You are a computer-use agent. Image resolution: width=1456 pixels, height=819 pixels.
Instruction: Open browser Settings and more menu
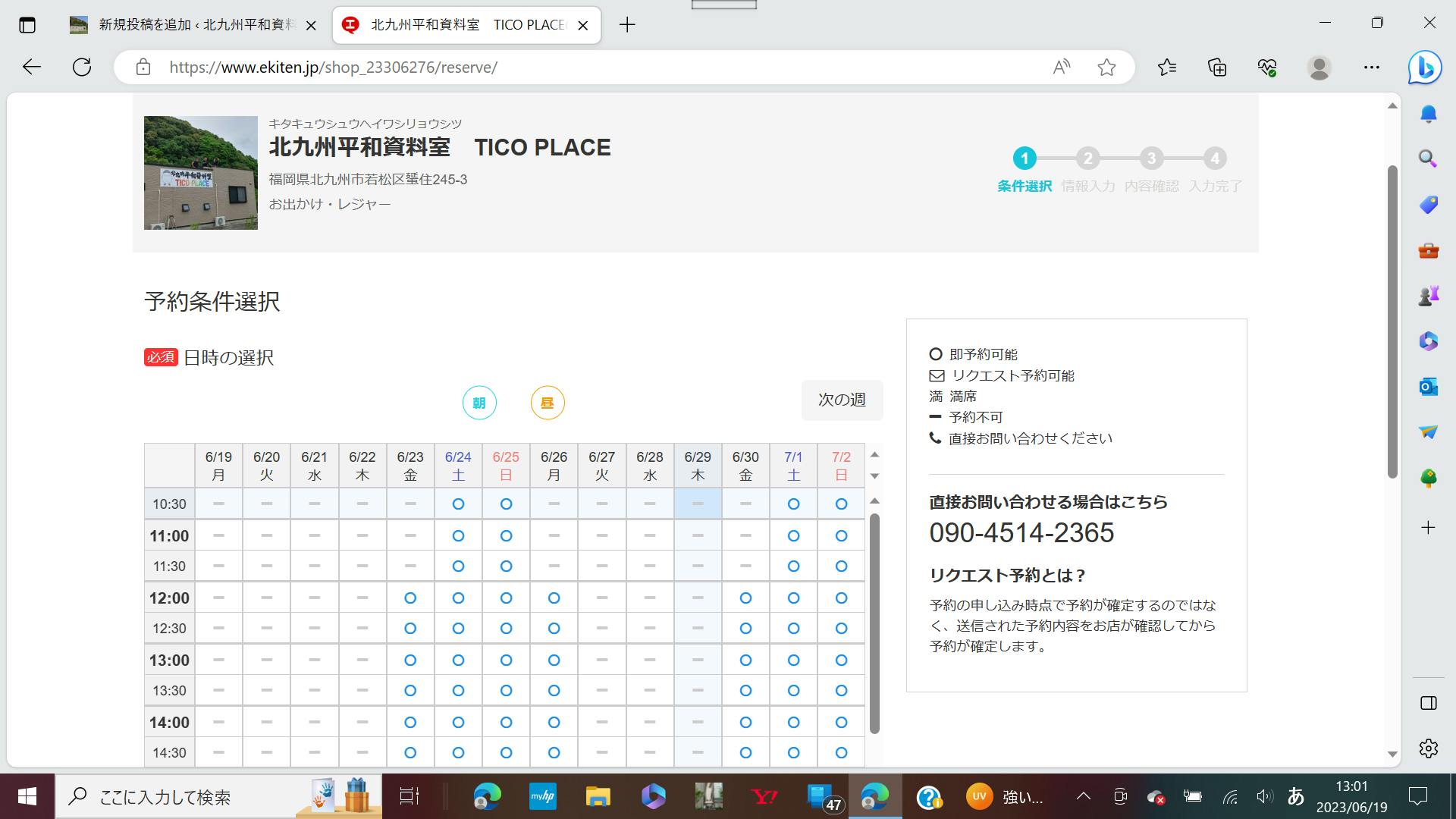pyautogui.click(x=1371, y=67)
